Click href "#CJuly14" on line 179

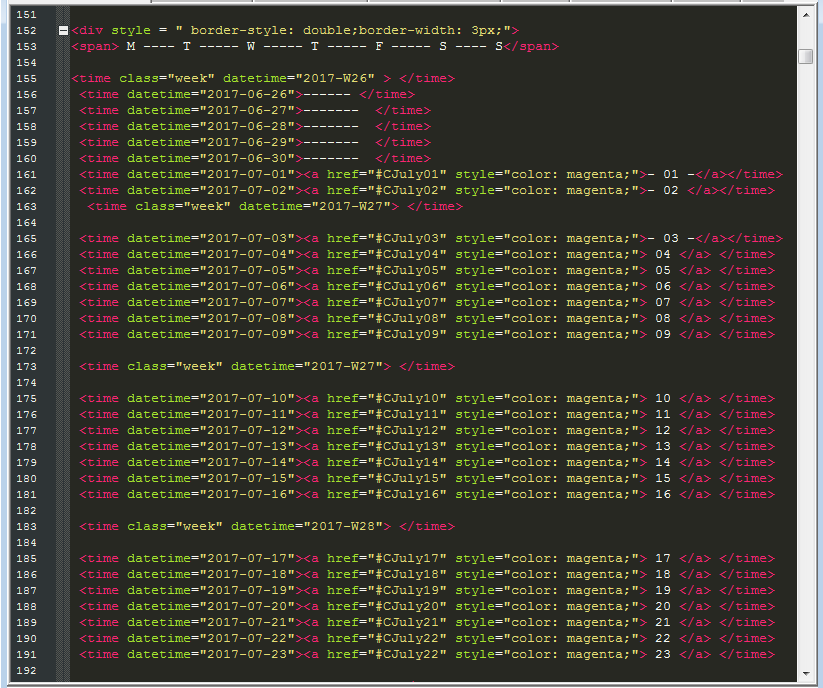pos(407,463)
